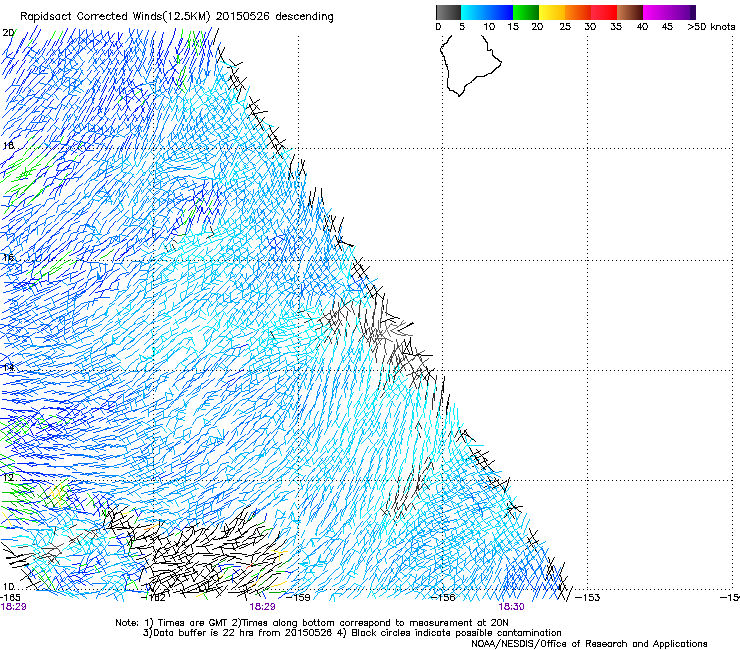Click the longitude label -159

[299, 598]
